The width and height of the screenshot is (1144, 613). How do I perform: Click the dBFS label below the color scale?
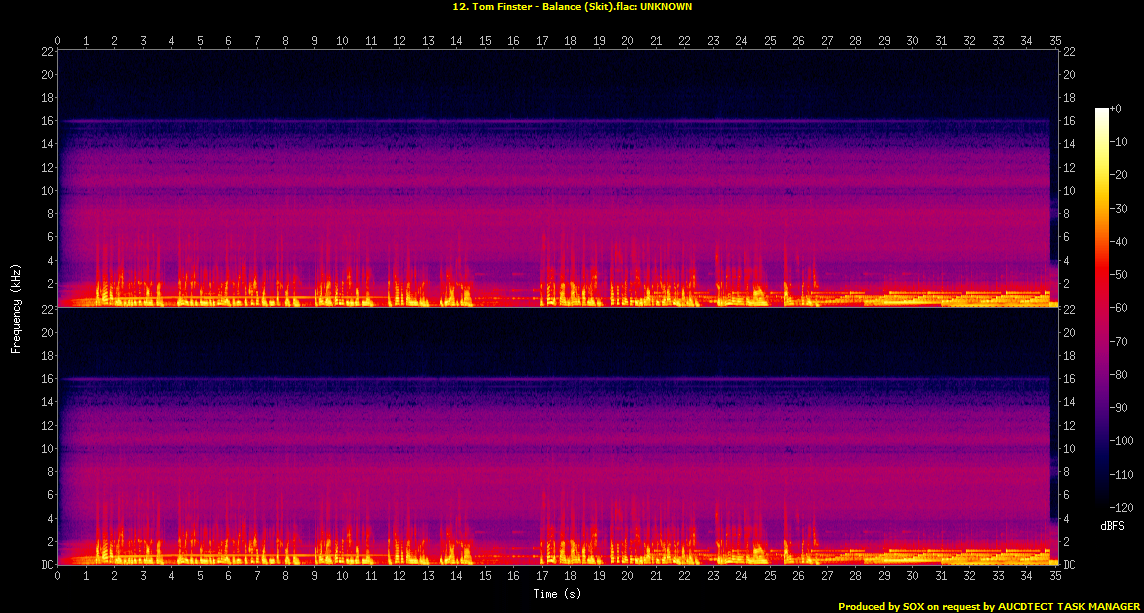[1110, 525]
